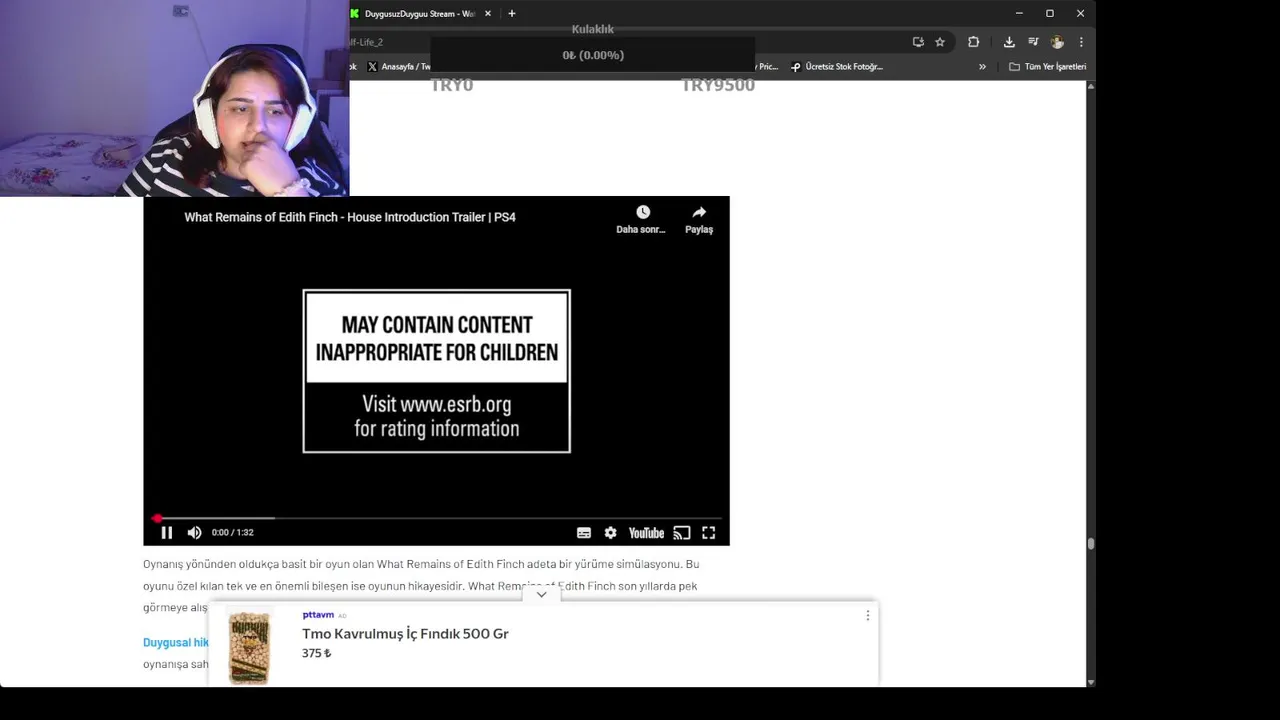1280x720 pixels.
Task: Open the Chrome profile avatar
Action: (1057, 42)
